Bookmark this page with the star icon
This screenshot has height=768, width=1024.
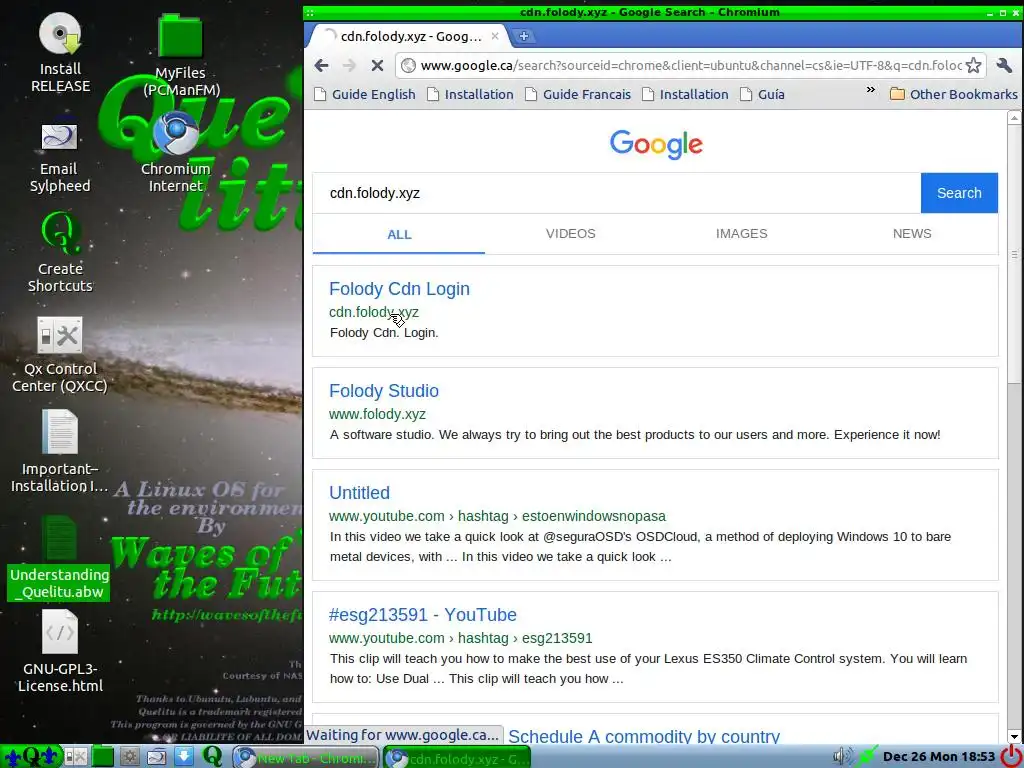tap(973, 65)
